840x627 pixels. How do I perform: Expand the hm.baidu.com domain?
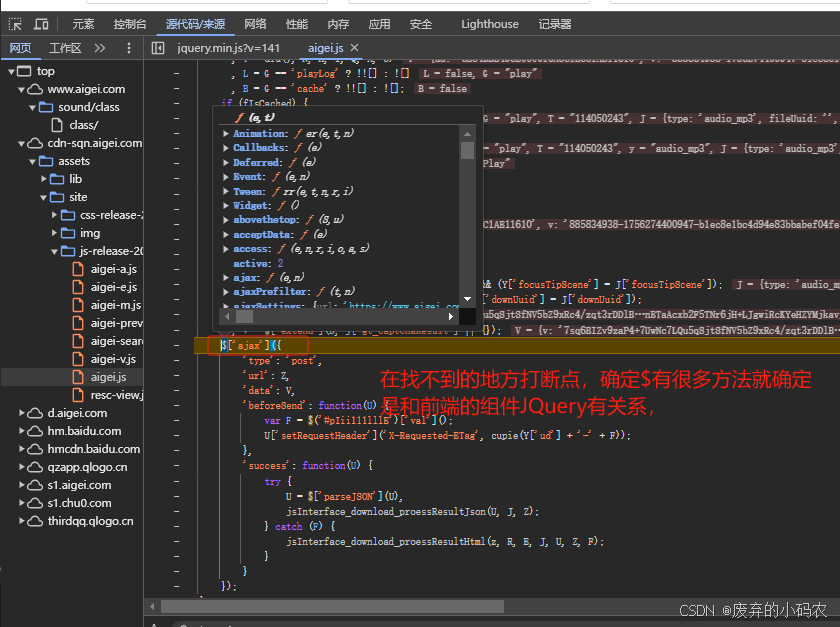(22, 431)
